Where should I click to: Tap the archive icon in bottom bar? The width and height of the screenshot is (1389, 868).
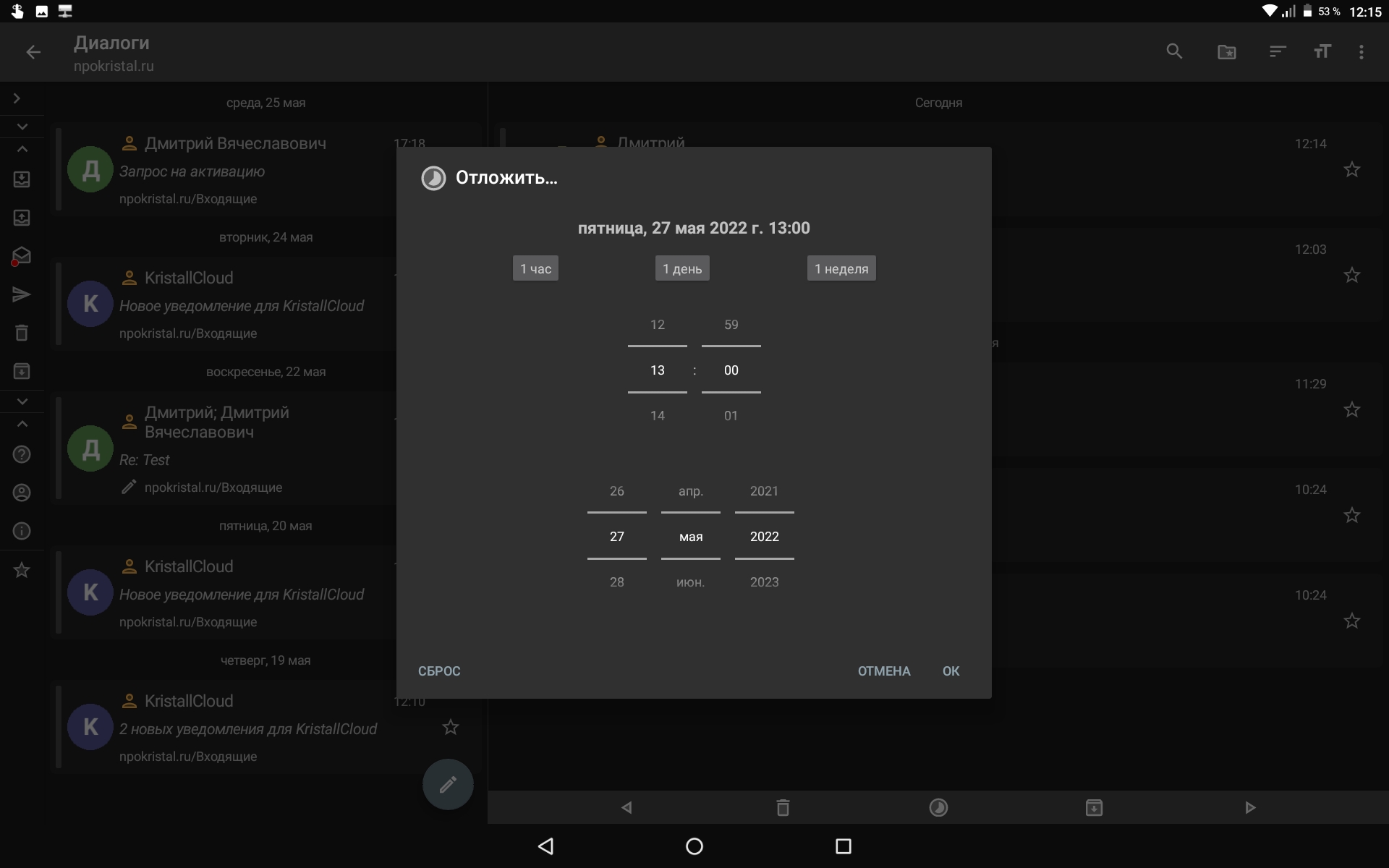point(1094,807)
